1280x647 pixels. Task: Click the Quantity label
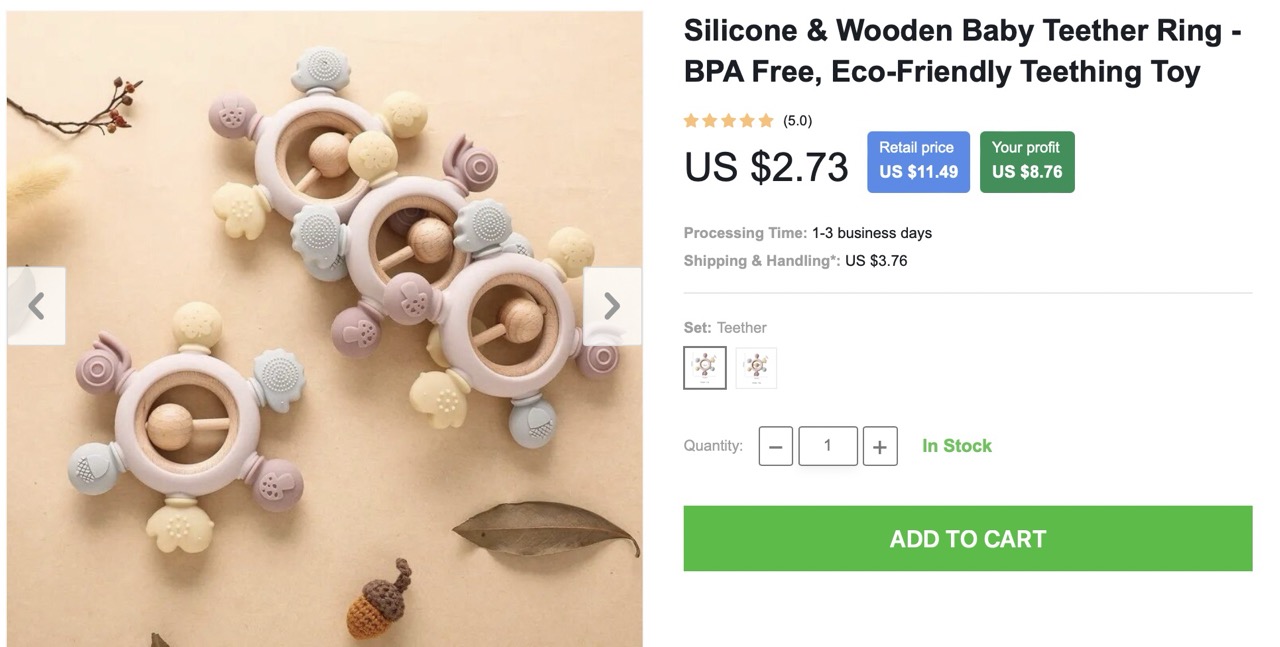coord(713,446)
